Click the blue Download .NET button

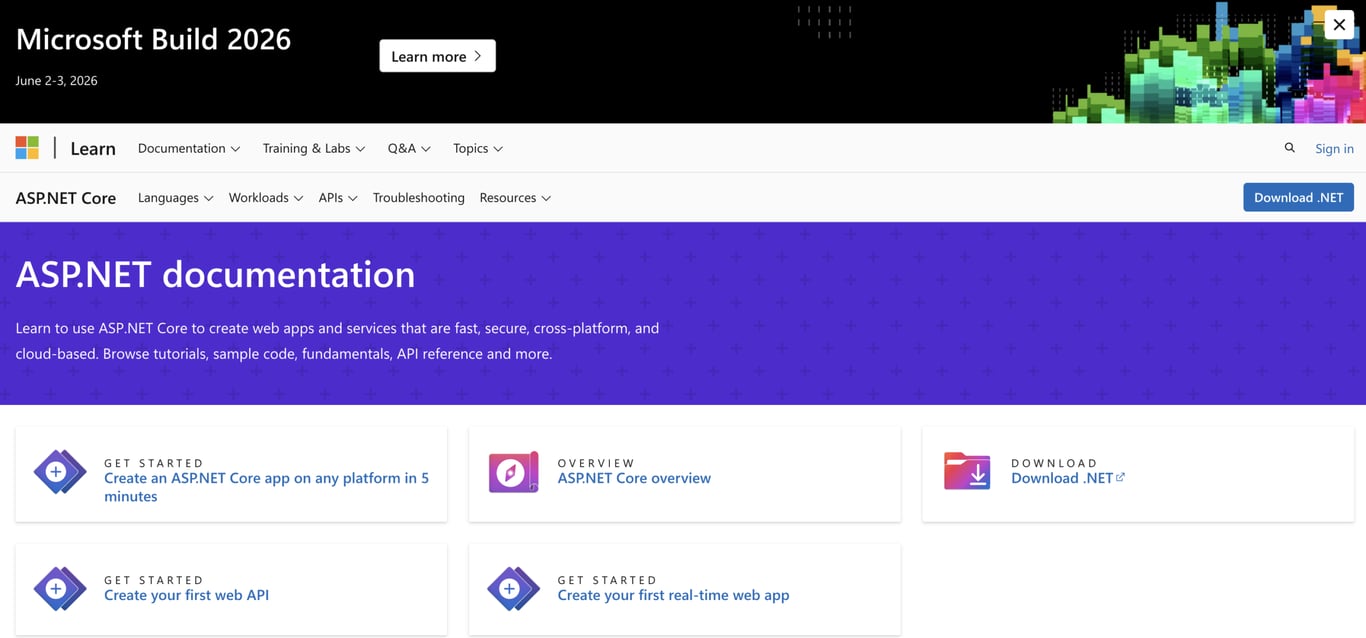tap(1298, 197)
